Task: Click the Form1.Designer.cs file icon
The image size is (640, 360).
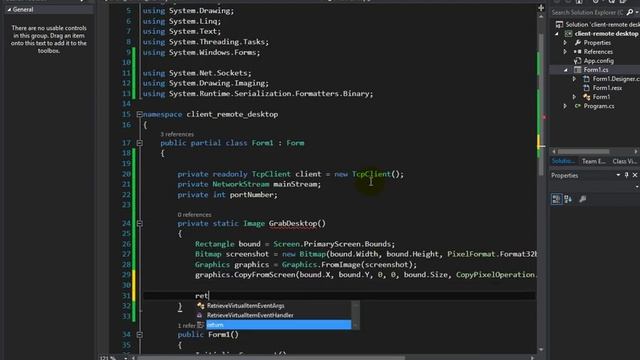Action: coord(586,79)
